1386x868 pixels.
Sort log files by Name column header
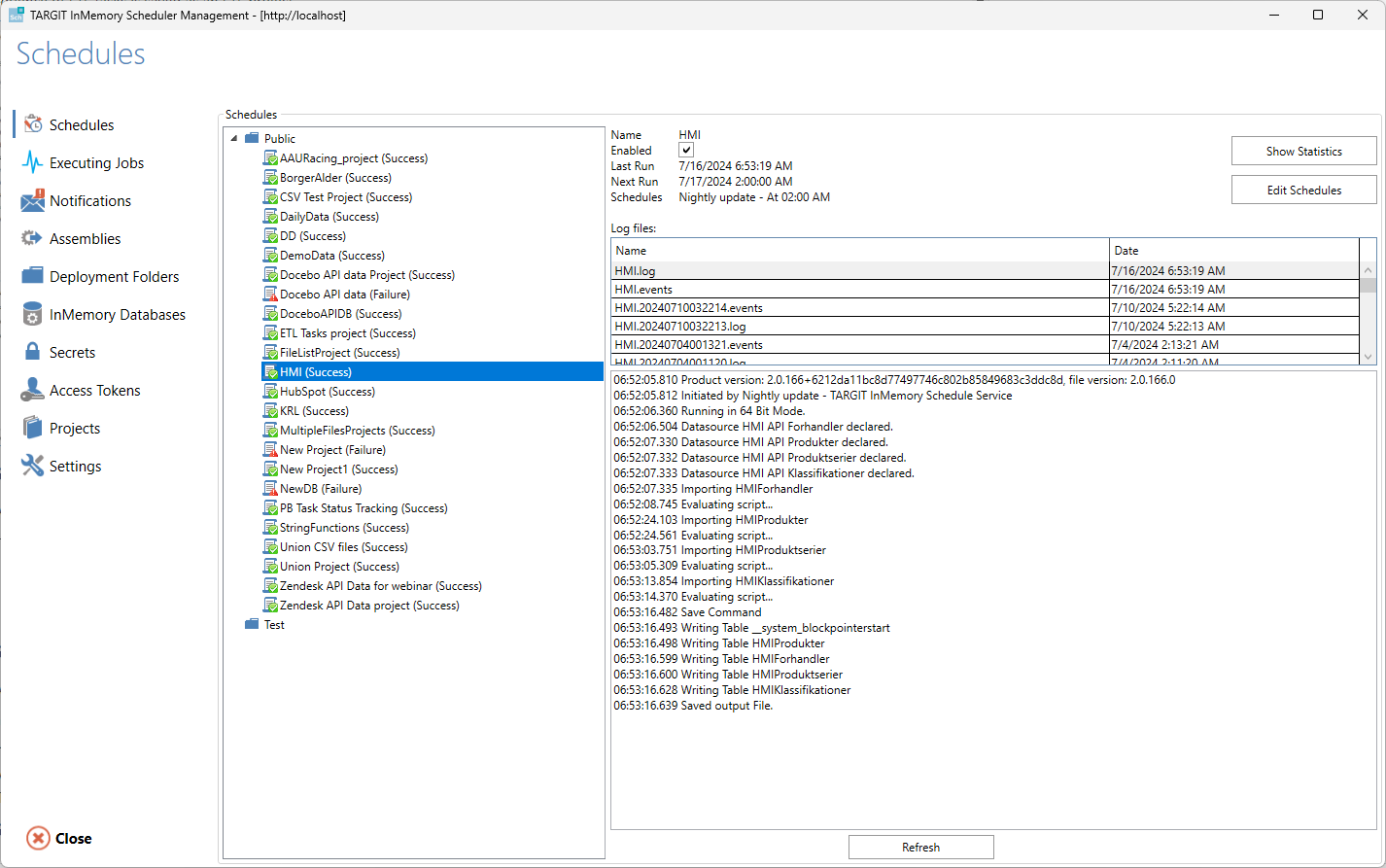pos(860,251)
